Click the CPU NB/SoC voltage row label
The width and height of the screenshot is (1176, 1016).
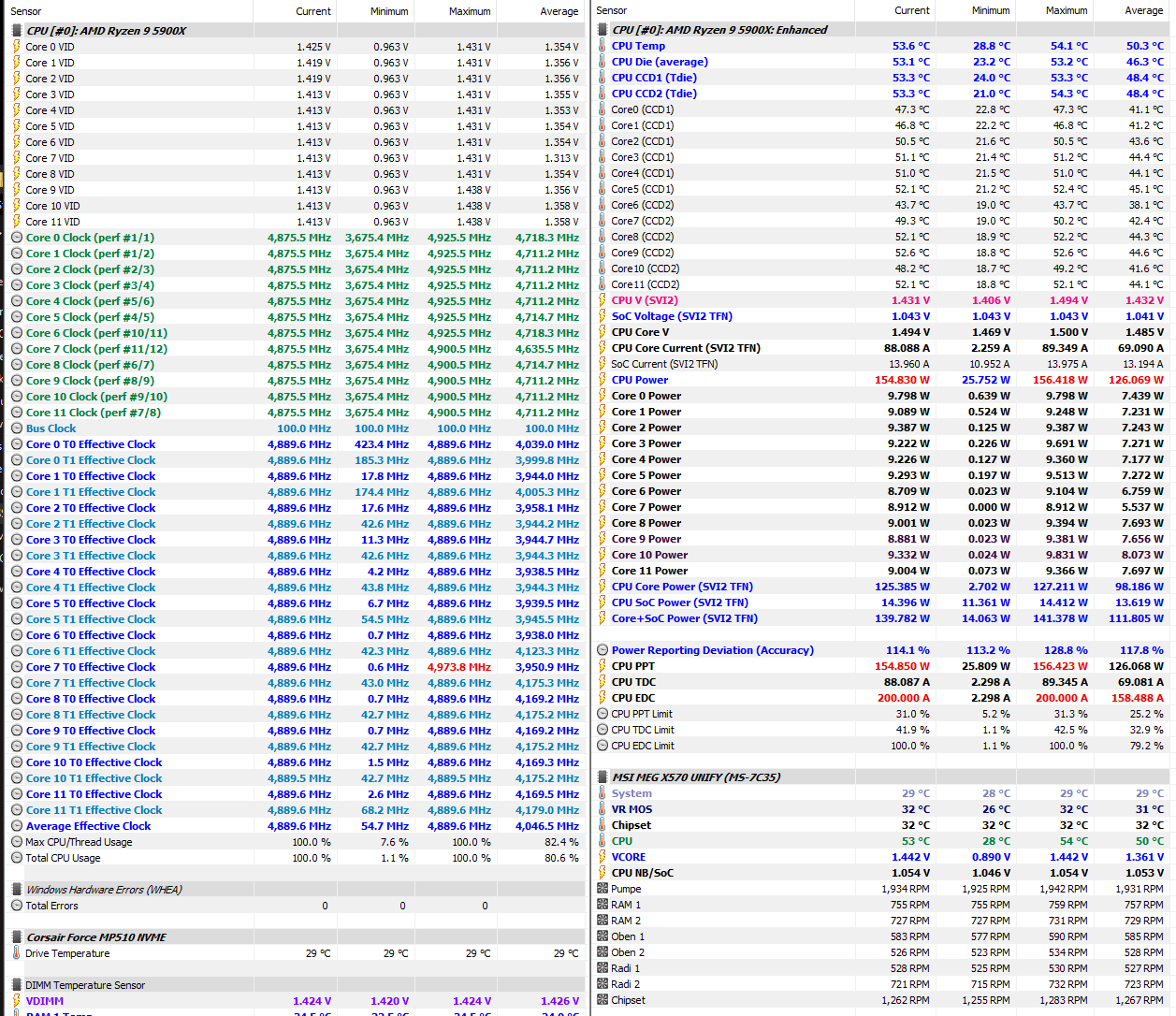pyautogui.click(x=643, y=873)
